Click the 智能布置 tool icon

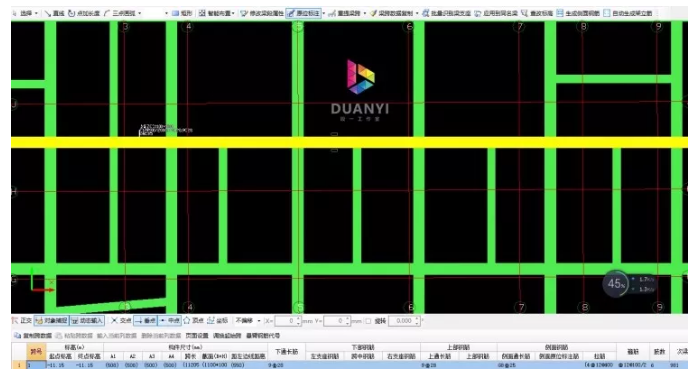[202, 13]
